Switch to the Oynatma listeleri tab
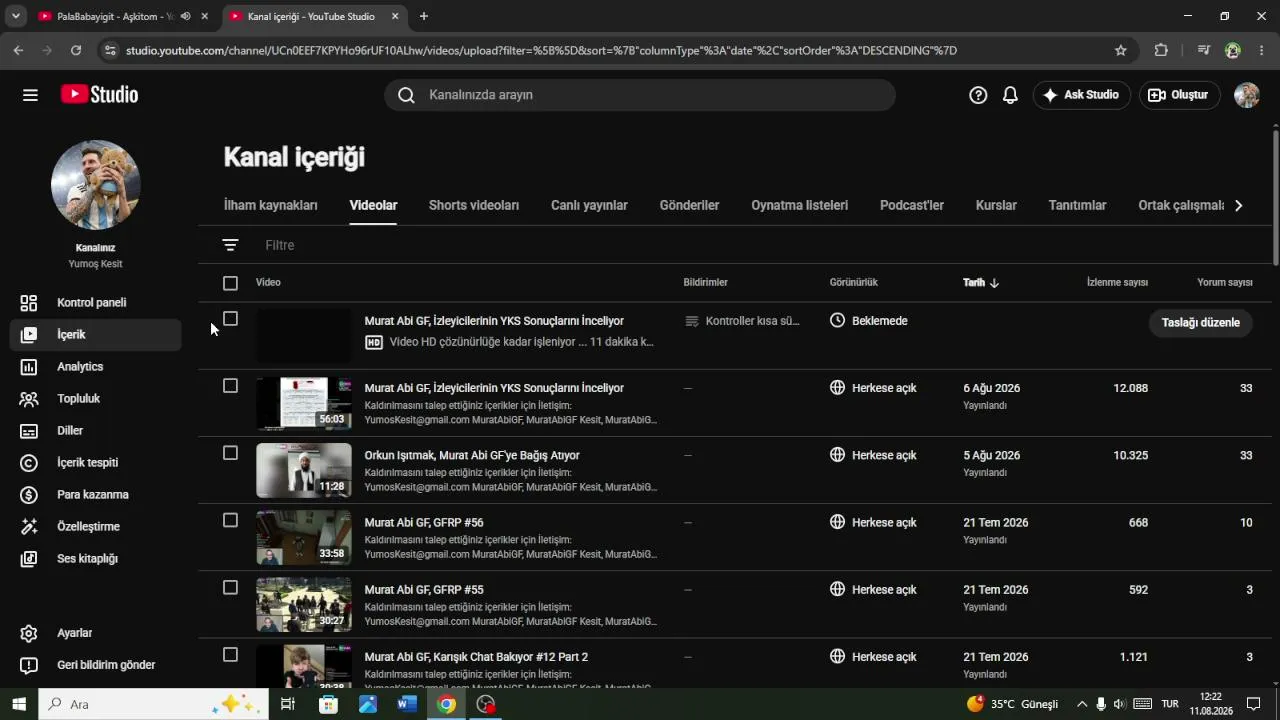Viewport: 1280px width, 720px height. 800,205
